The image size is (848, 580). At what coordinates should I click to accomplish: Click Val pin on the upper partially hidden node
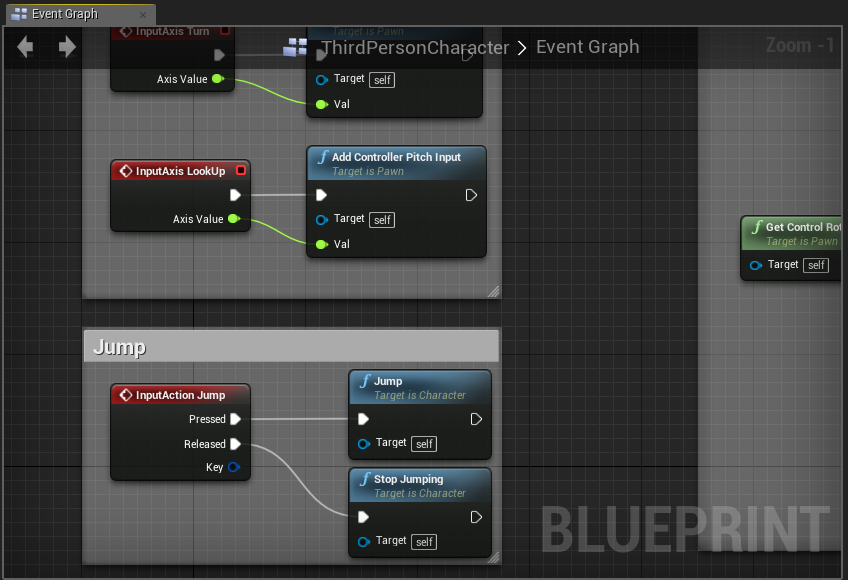(322, 104)
